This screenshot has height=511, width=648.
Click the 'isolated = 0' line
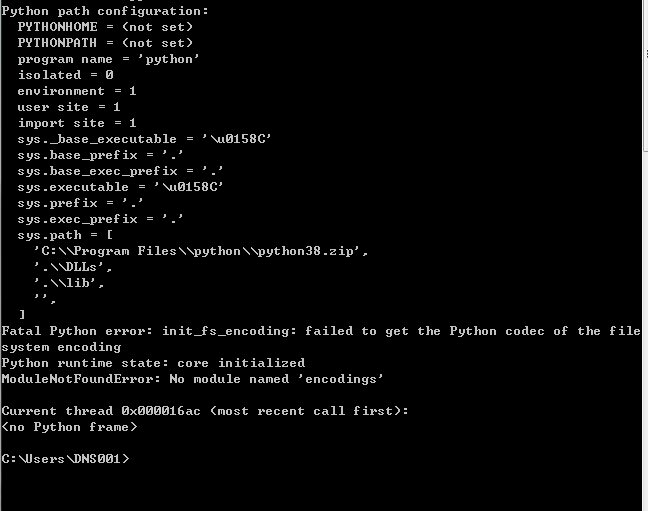point(65,75)
